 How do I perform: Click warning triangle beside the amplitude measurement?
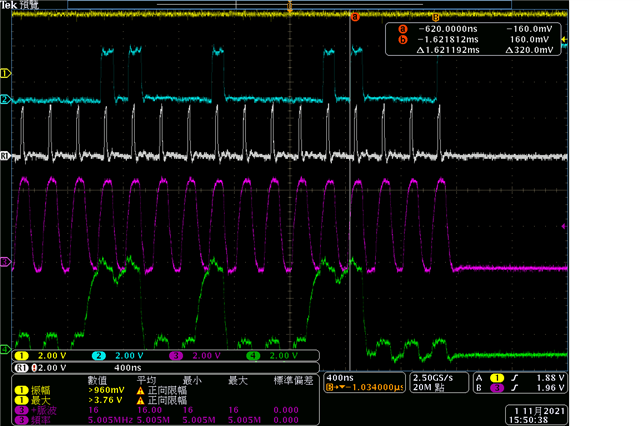[140, 390]
